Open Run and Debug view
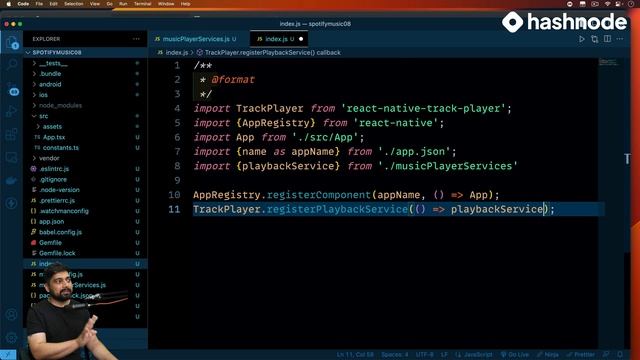This screenshot has width=640, height=360. point(11,111)
